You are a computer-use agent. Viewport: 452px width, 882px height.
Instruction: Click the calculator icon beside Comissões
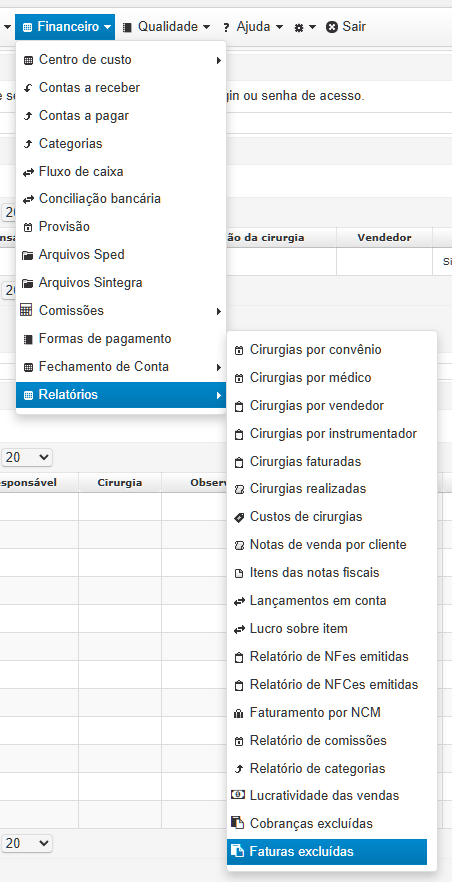[26, 310]
